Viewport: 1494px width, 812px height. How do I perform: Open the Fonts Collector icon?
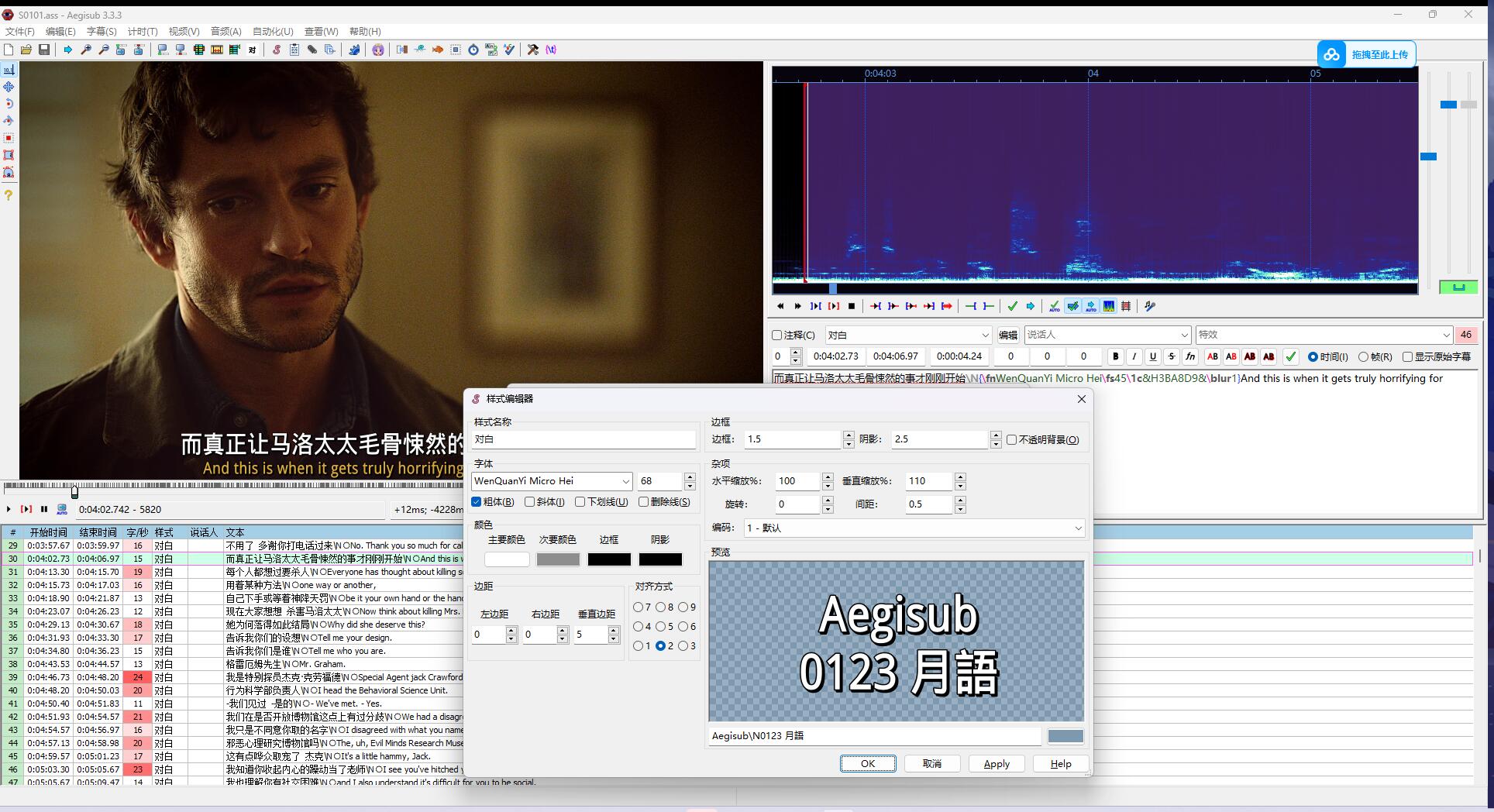pos(330,50)
